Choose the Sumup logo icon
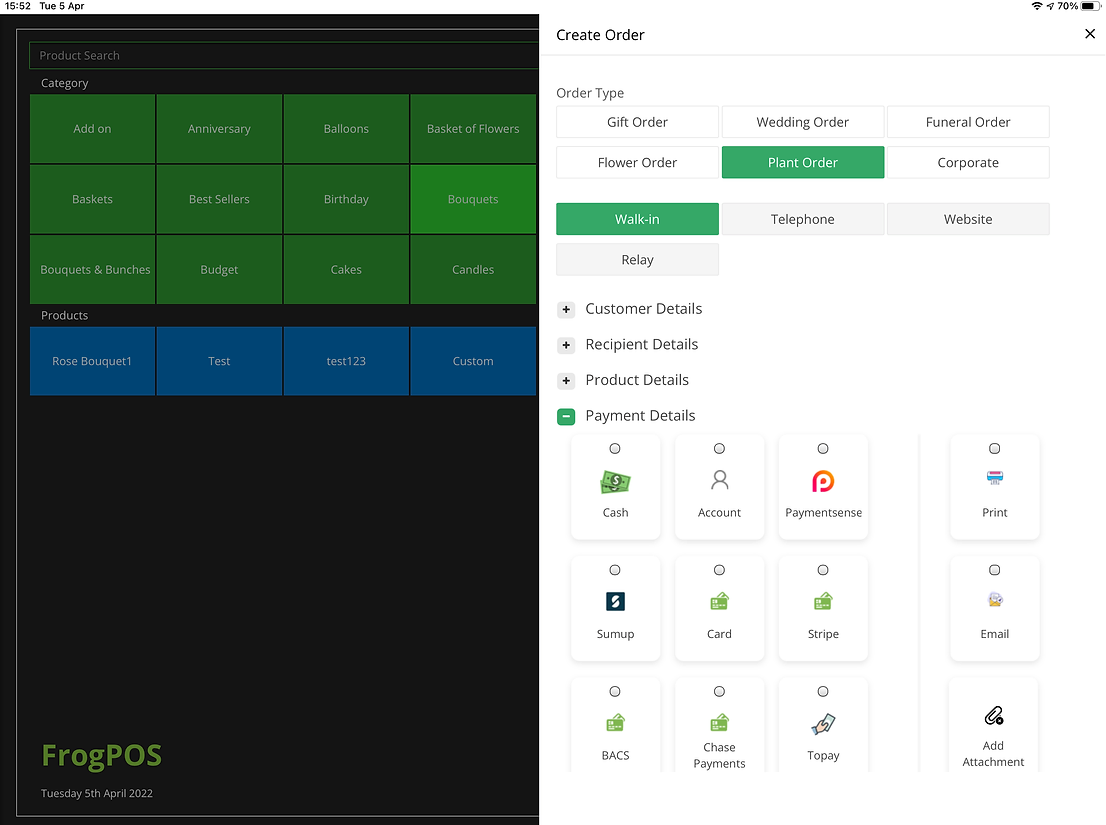Image resolution: width=1106 pixels, height=825 pixels. pos(615,602)
